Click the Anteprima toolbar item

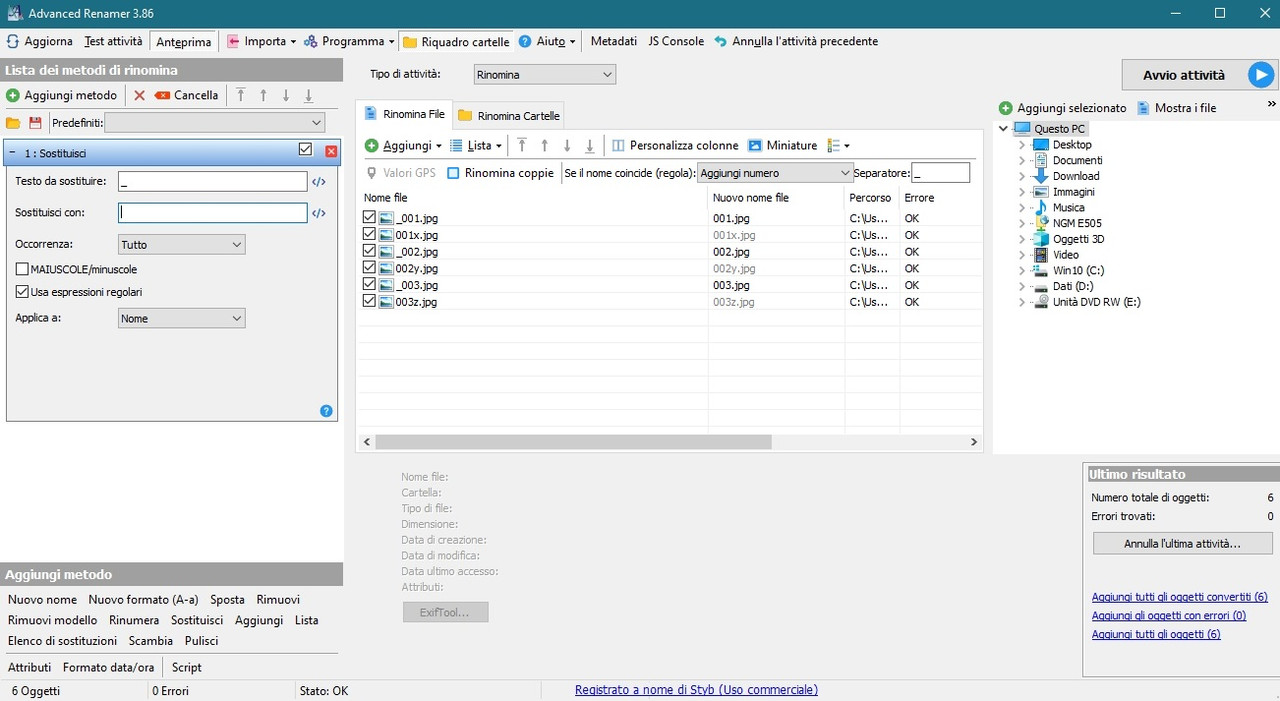tap(184, 41)
